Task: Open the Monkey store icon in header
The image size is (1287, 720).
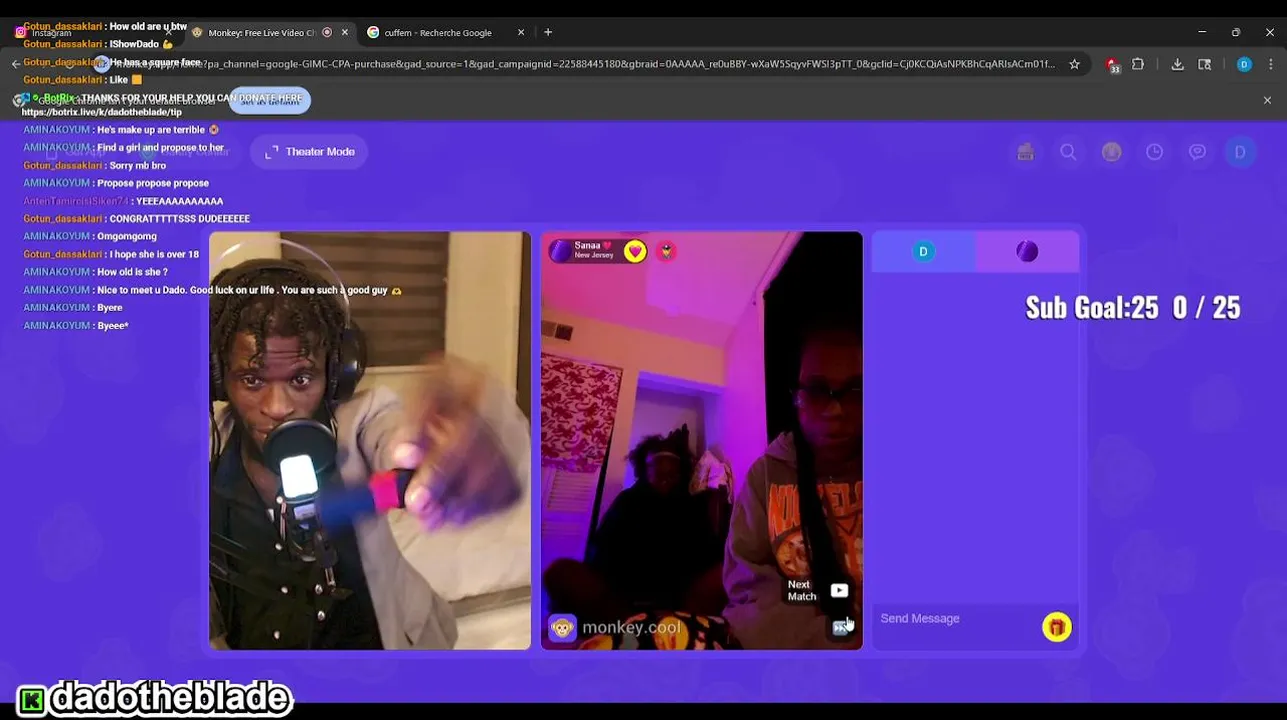Action: (1025, 152)
